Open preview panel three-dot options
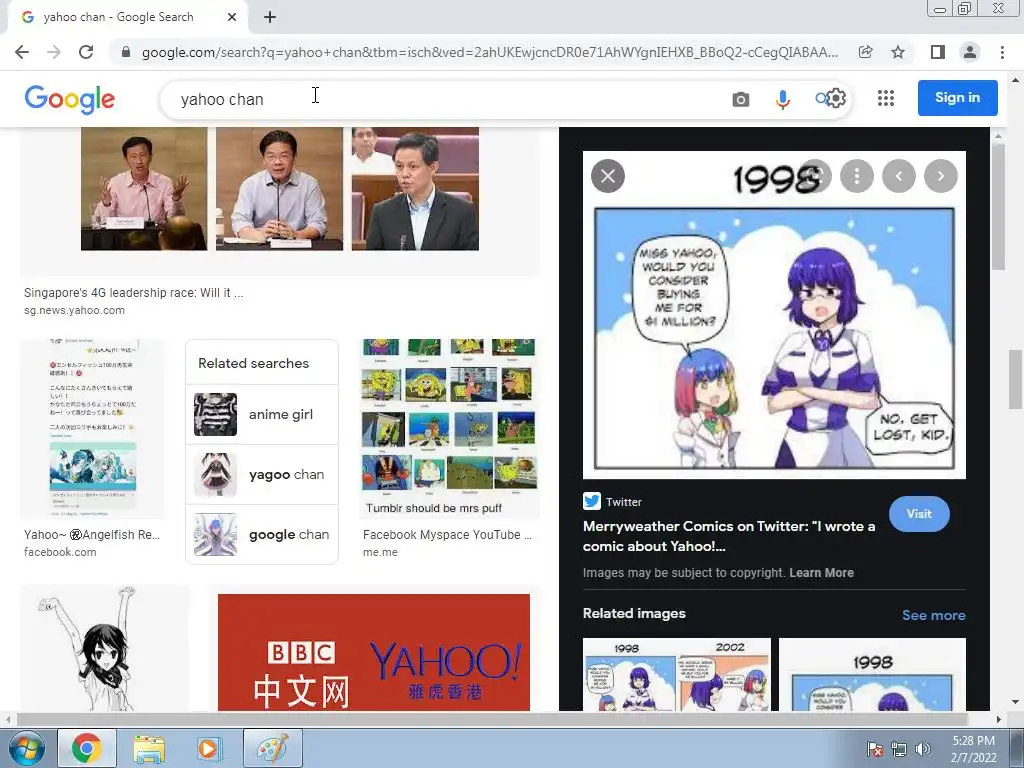 pos(857,176)
